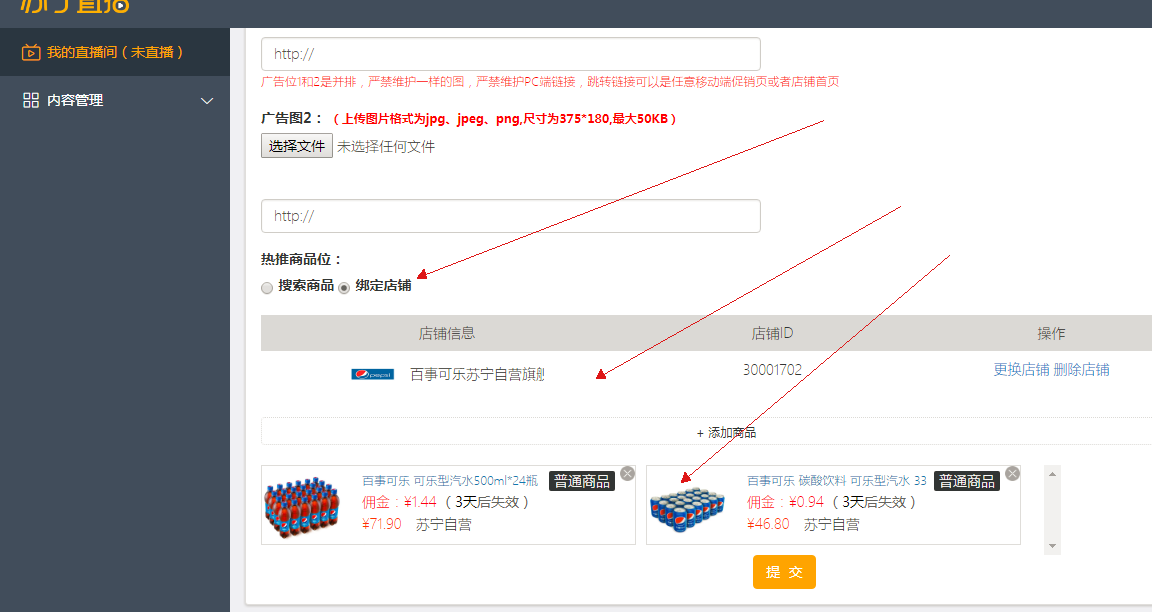The width and height of the screenshot is (1152, 612).
Task: Focus the first http:// link field
Action: point(511,54)
